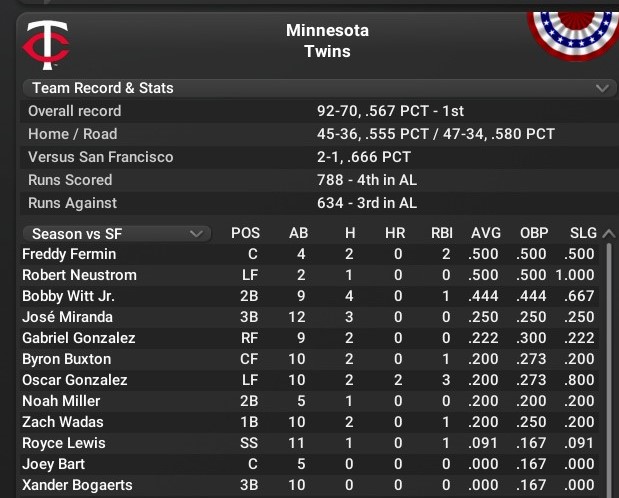Viewport: 619px width, 498px height.
Task: Click the patriotic bunting ribbon icon
Action: [x=576, y=28]
